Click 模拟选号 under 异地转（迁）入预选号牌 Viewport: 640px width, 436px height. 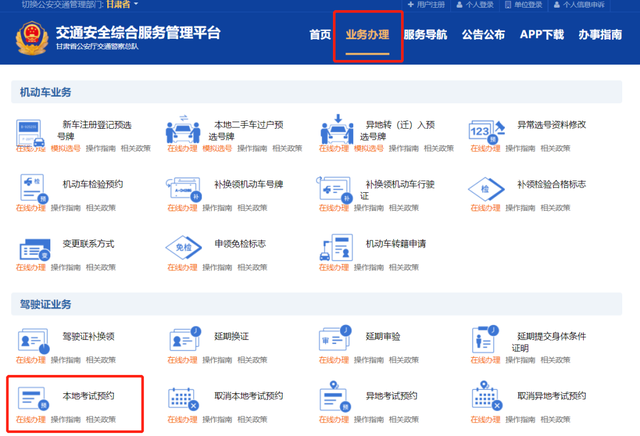369,148
